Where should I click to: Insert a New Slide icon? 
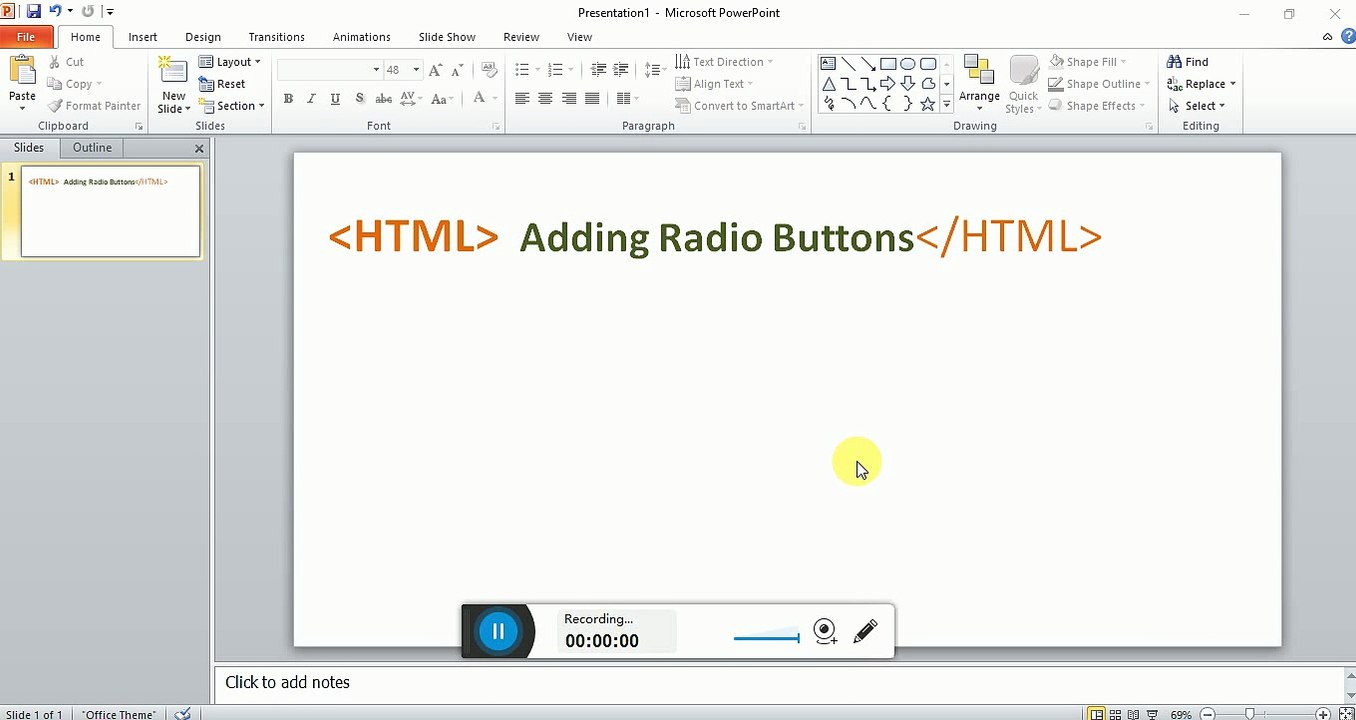click(173, 72)
